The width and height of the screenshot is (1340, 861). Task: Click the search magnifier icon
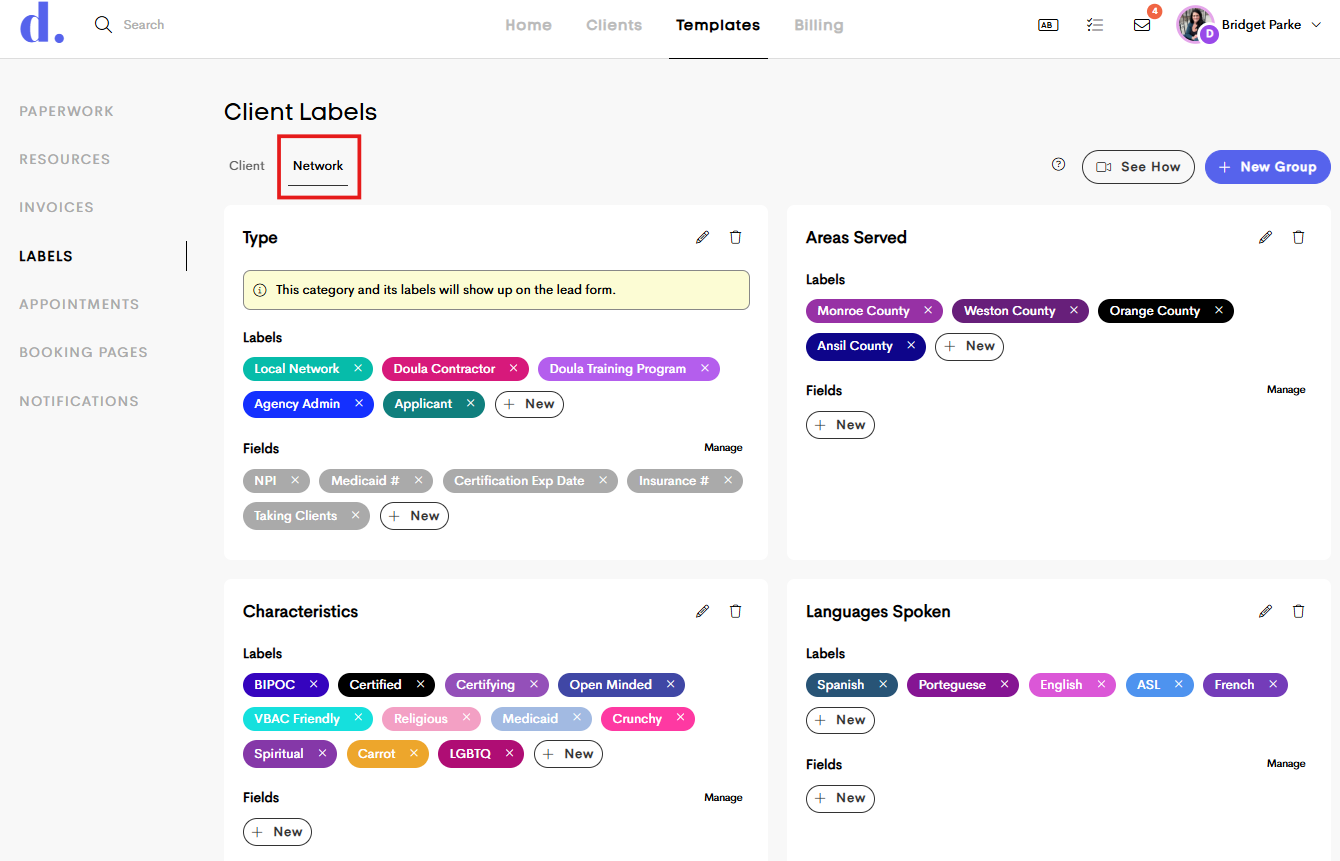point(103,25)
